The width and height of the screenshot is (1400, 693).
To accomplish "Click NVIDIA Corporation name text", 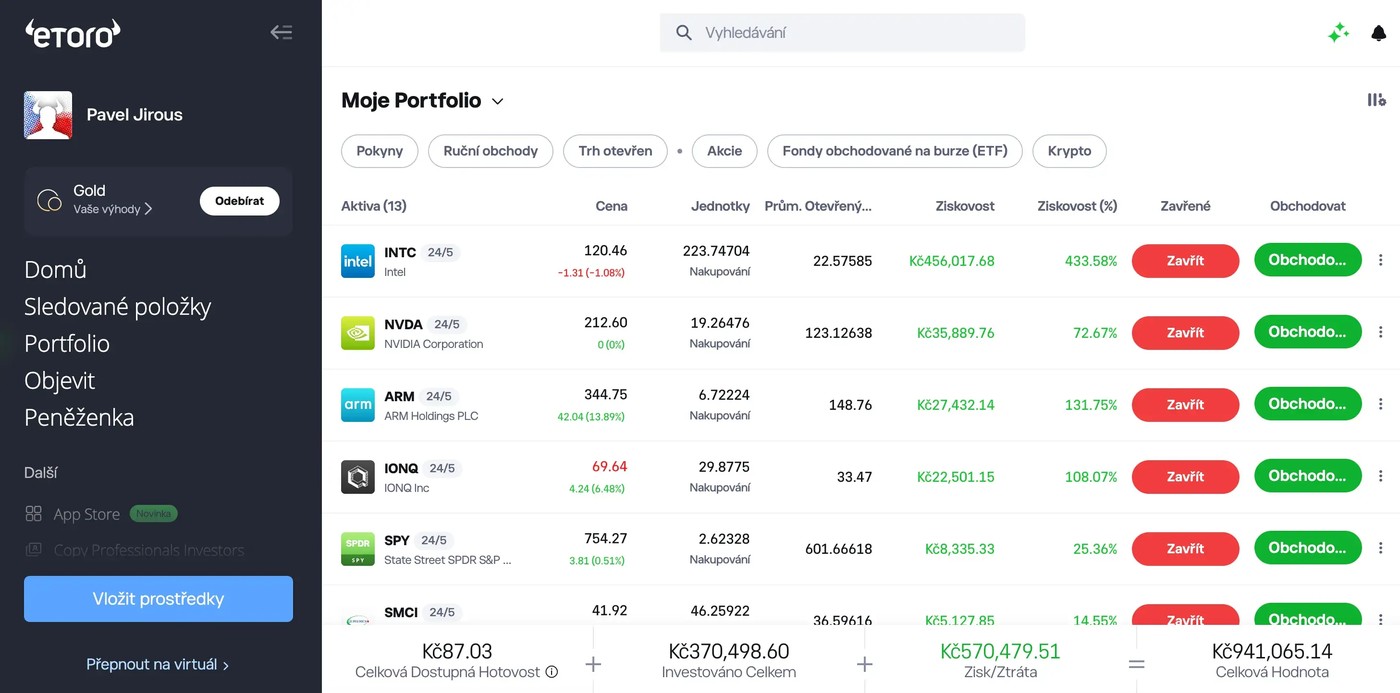I will point(434,344).
